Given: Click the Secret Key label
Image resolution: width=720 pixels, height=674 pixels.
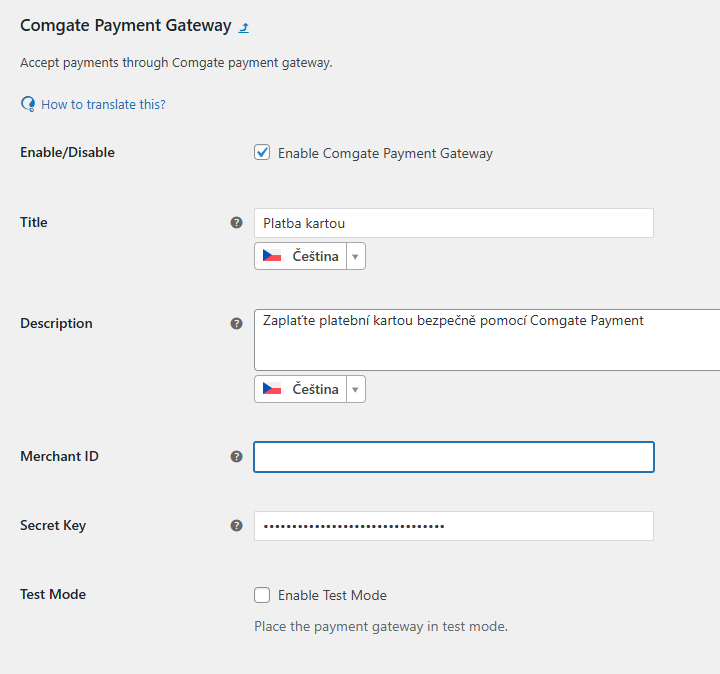Looking at the screenshot, I should coord(53,526).
